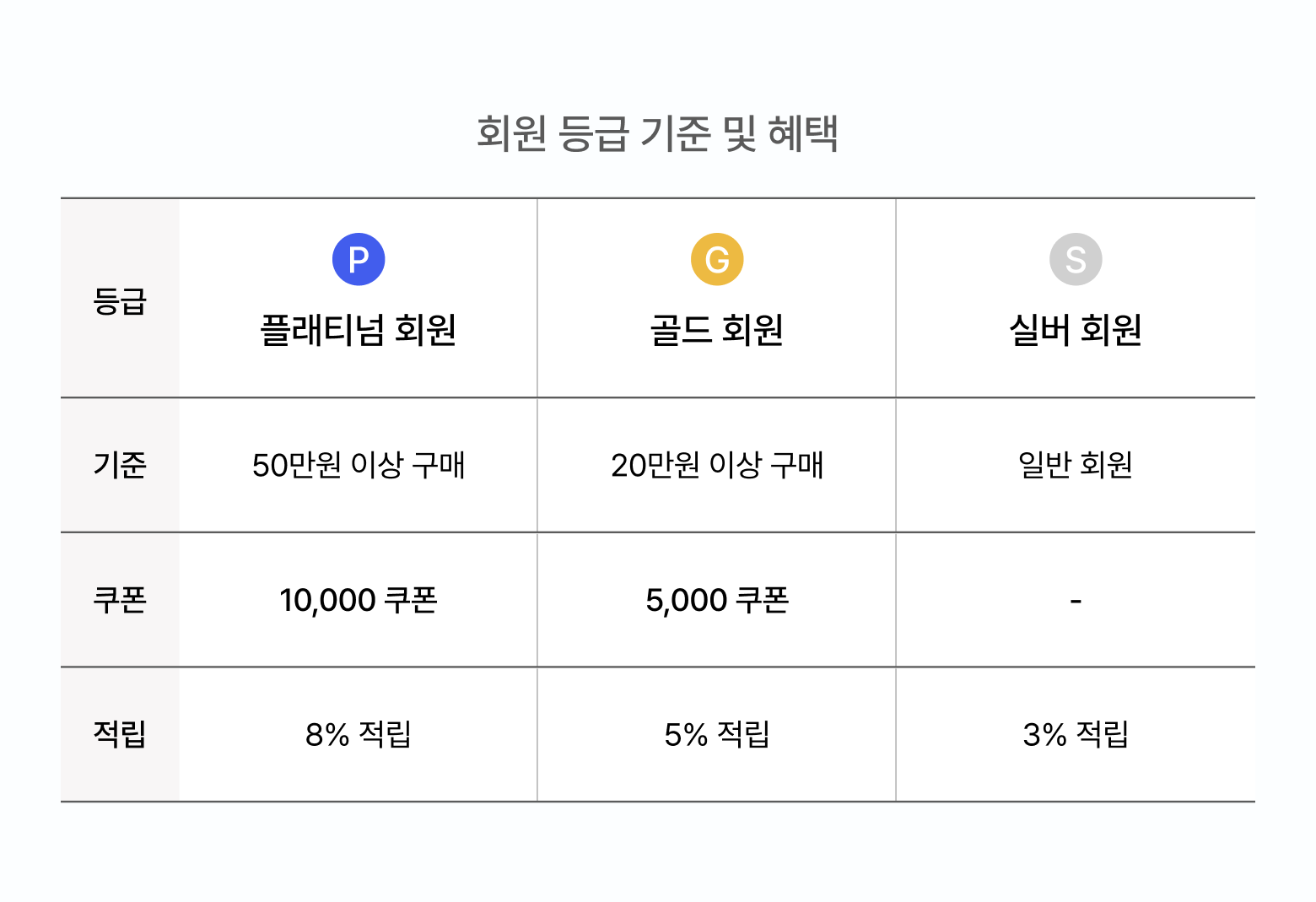Choose the 5% 적립 cell
The width and height of the screenshot is (1316, 902).
(717, 734)
